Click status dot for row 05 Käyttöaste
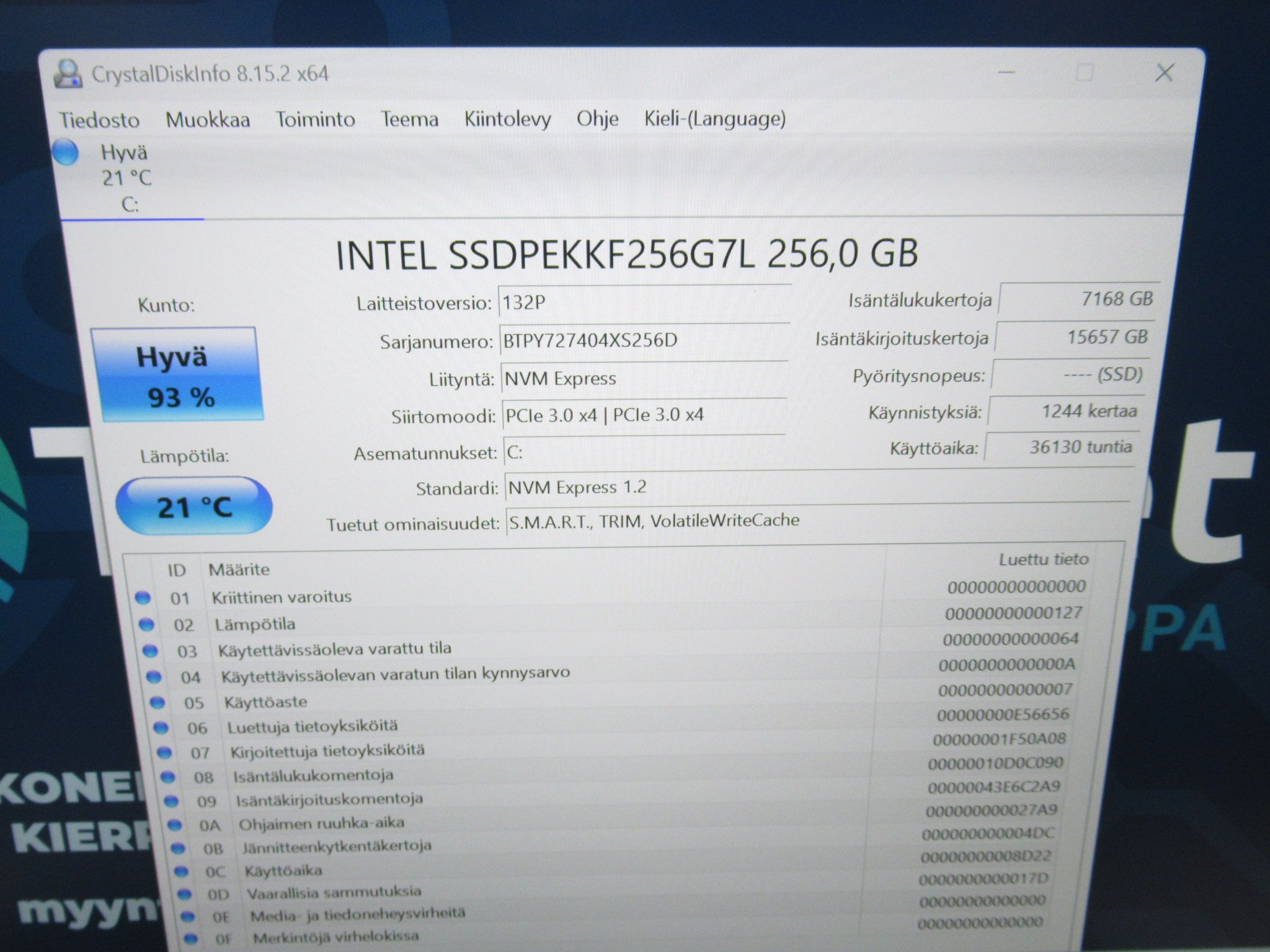 tap(158, 702)
